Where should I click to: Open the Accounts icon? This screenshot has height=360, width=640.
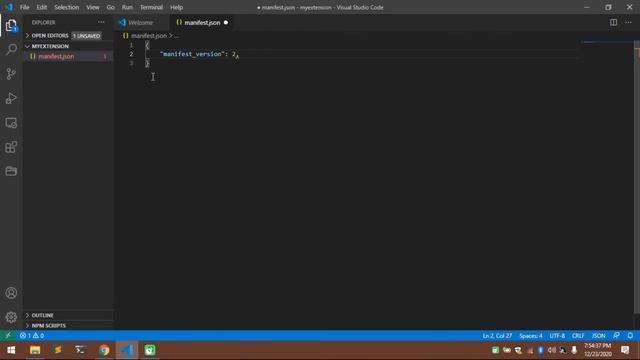11,293
